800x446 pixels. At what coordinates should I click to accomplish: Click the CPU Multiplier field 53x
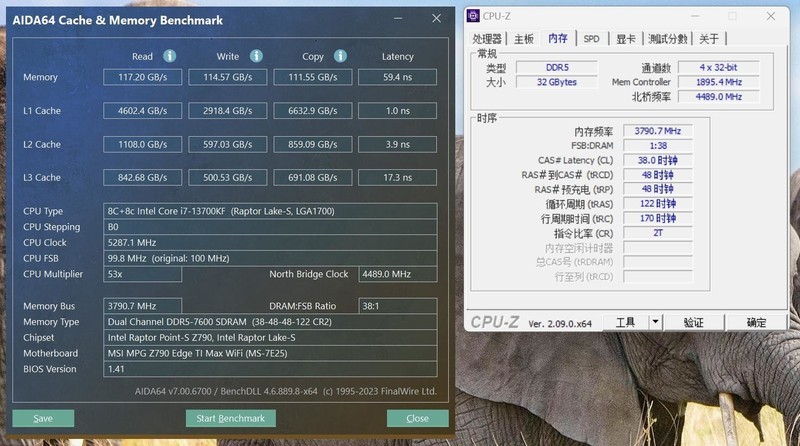(x=142, y=274)
